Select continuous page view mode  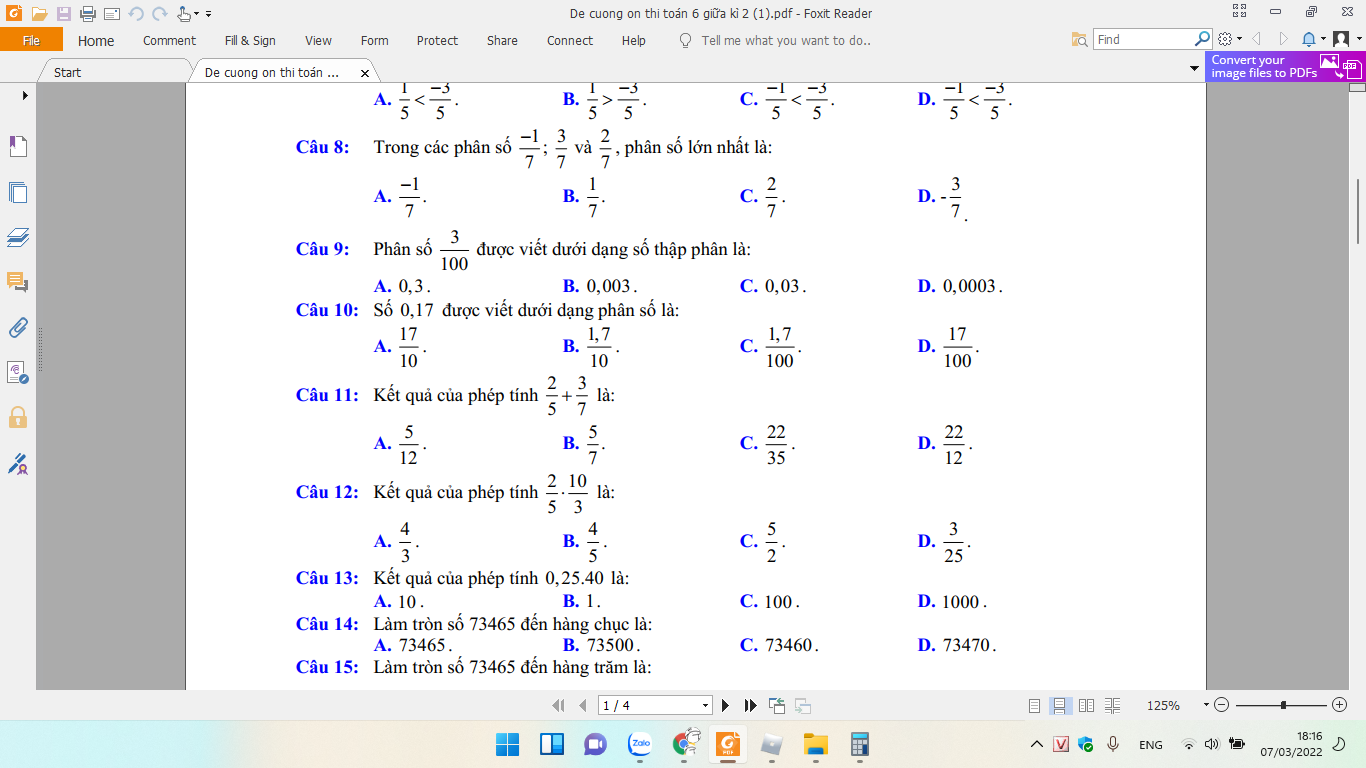click(1061, 705)
